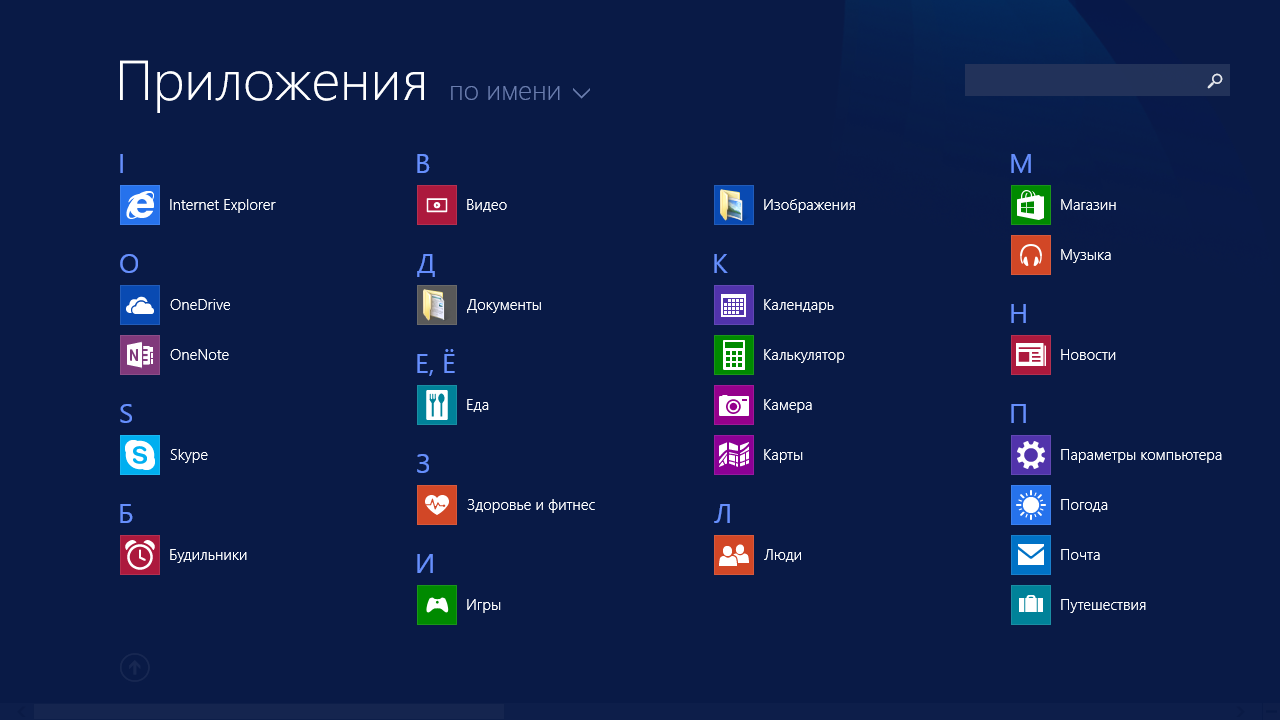Open the 'по имени' sort dropdown
The image size is (1280, 720).
(x=519, y=92)
